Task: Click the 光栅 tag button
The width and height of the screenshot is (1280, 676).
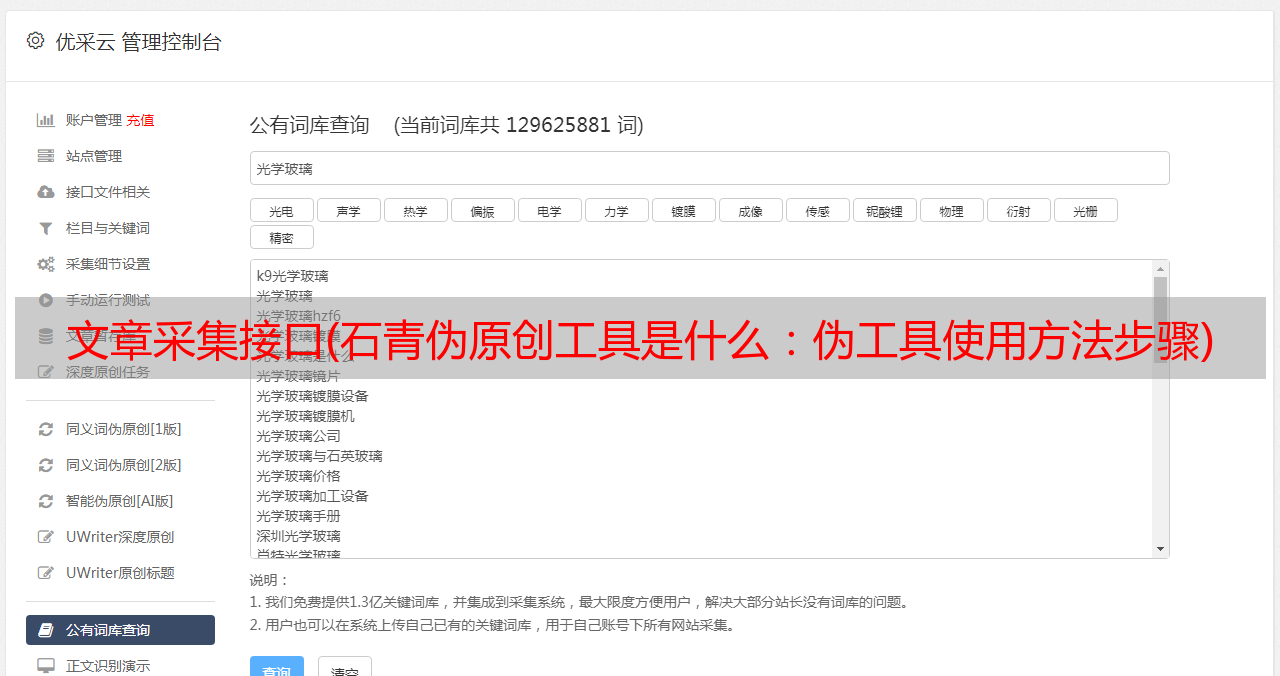Action: [1086, 210]
